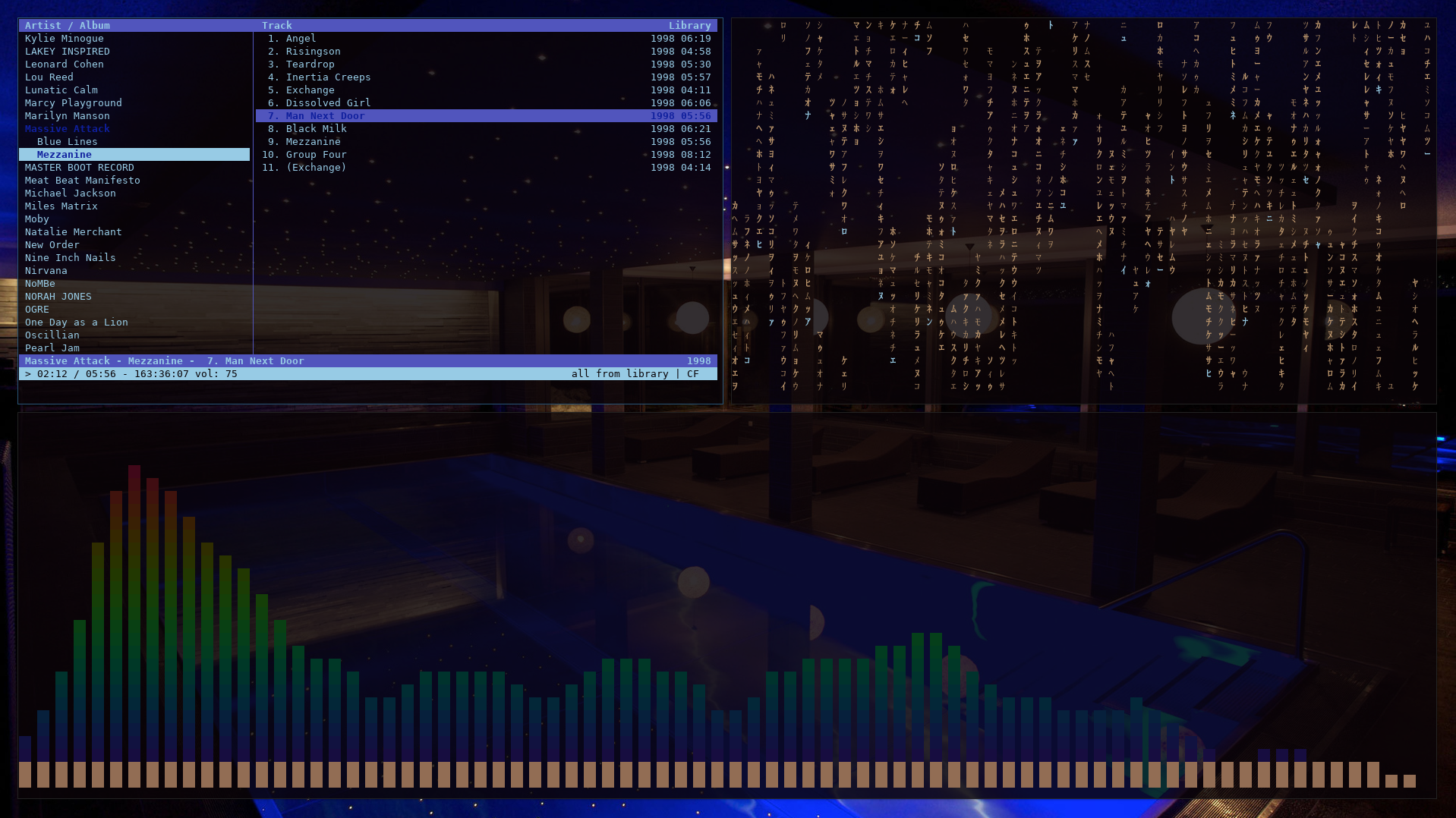Select artist Miles Matrix
Screen dimensions: 1456x818
point(61,206)
